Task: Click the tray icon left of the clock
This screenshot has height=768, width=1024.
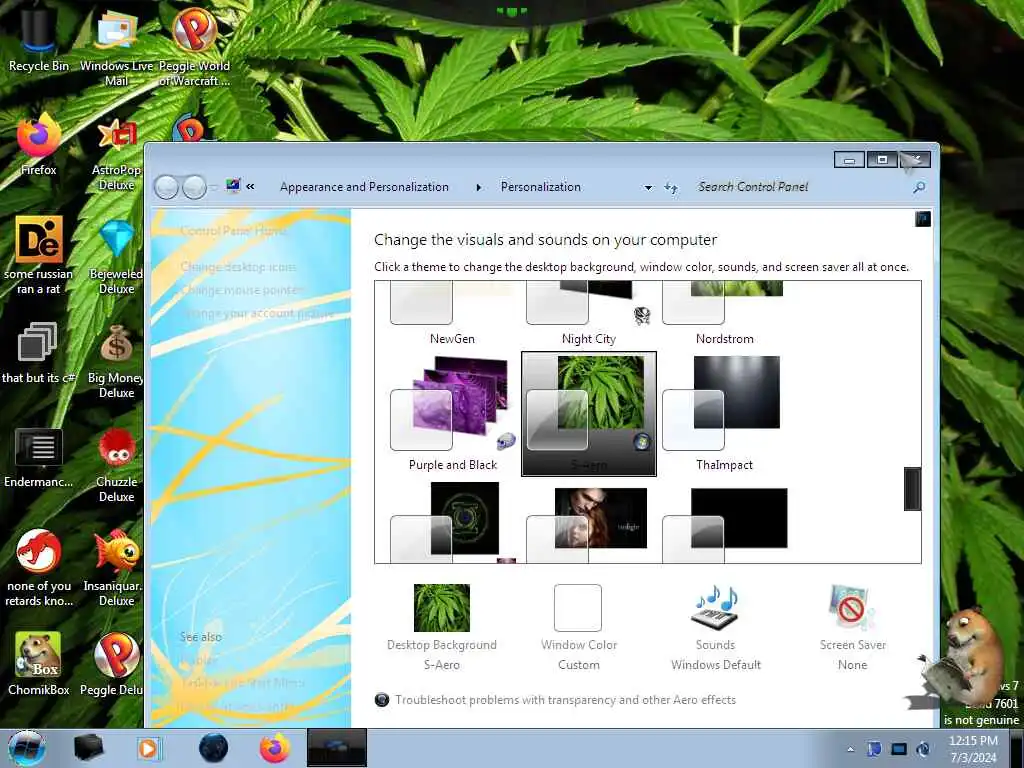Action: click(x=923, y=749)
